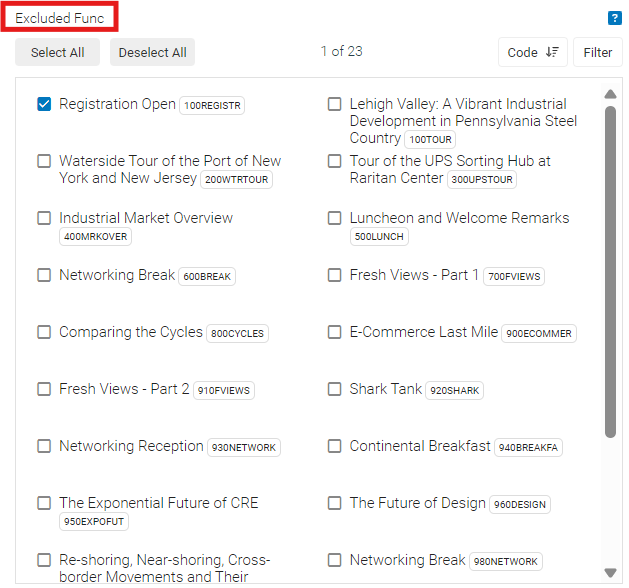Click the scrollbar up arrow

tap(610, 95)
